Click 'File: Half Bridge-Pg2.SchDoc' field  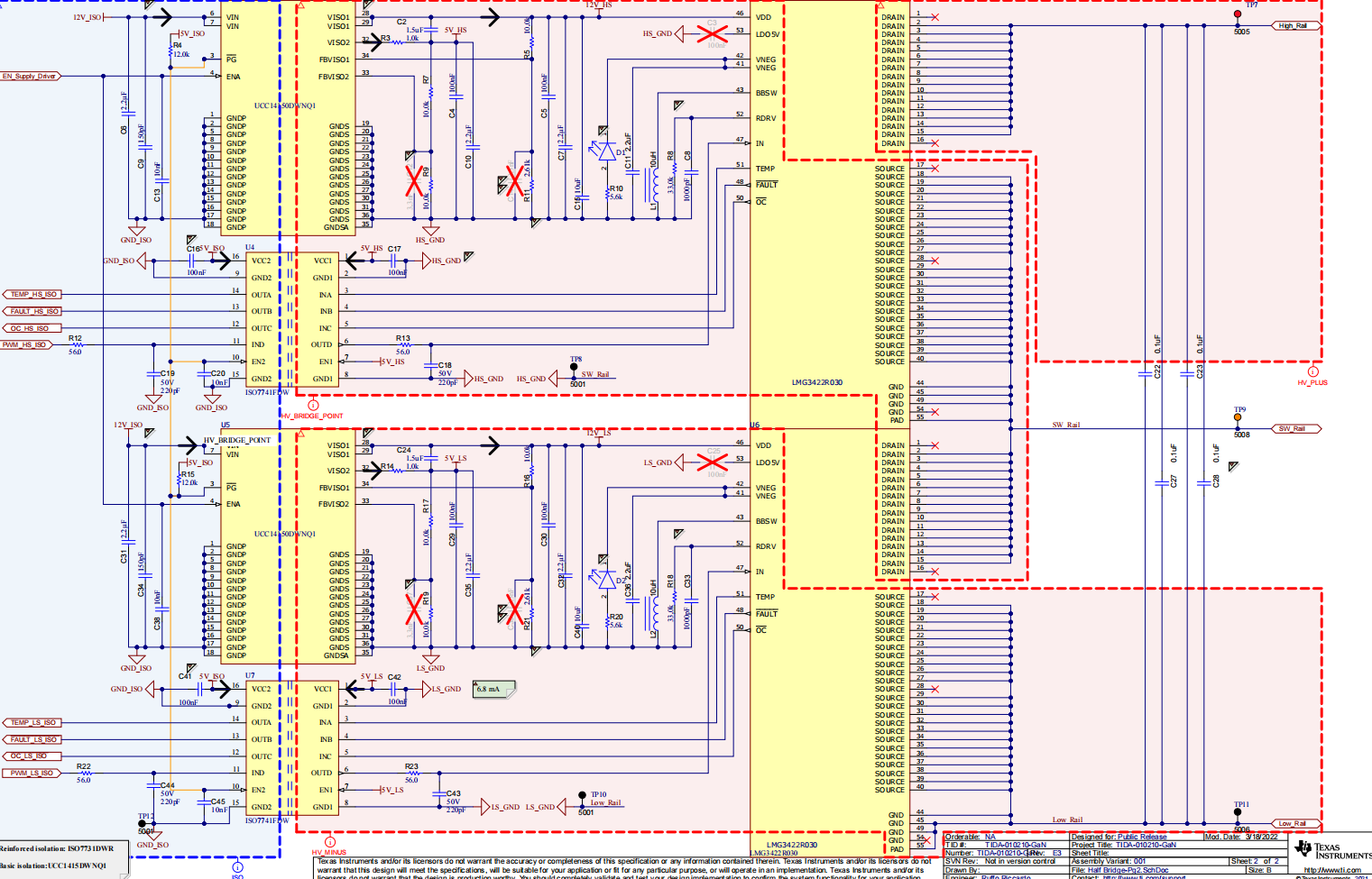point(1120,870)
